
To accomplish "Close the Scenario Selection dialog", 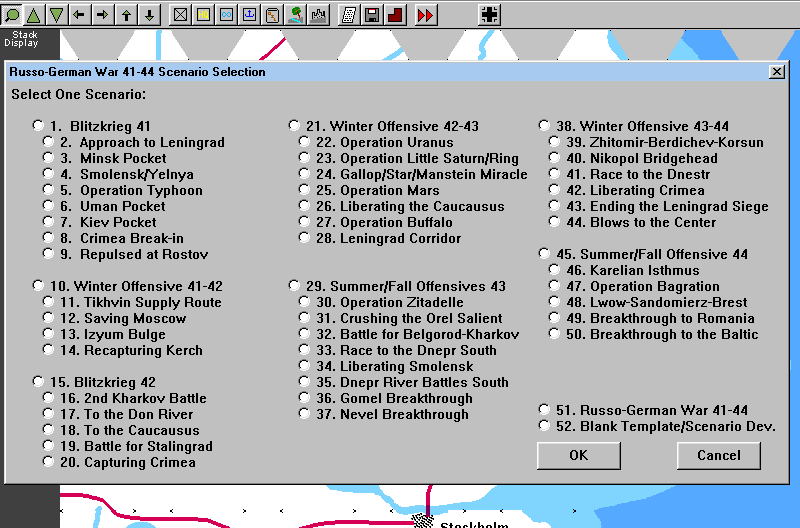I will click(776, 72).
